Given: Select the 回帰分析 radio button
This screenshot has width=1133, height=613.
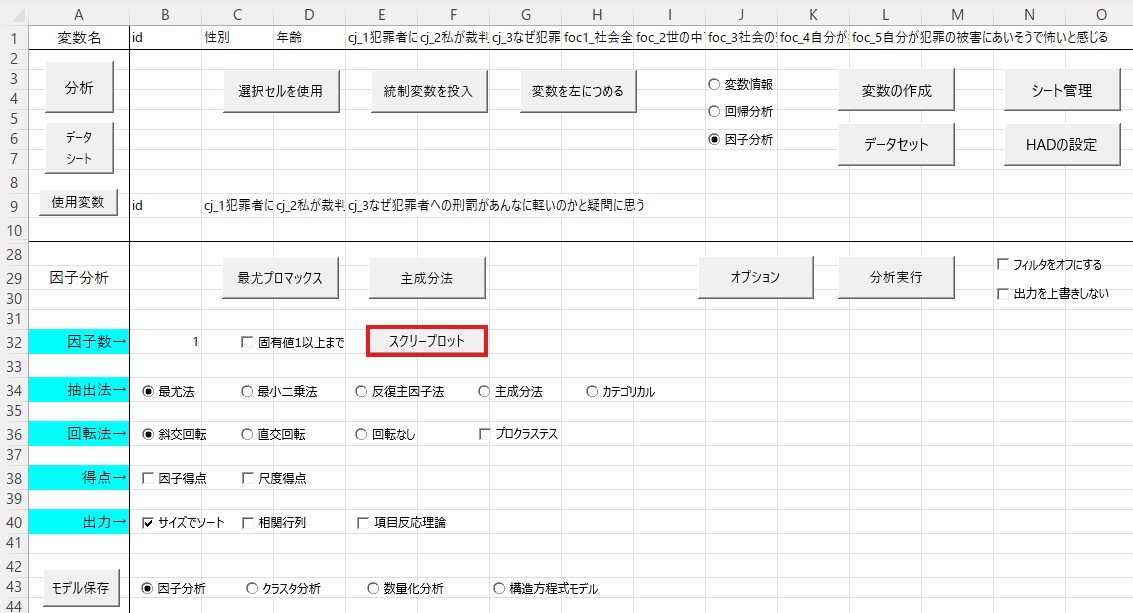Looking at the screenshot, I should click(714, 112).
